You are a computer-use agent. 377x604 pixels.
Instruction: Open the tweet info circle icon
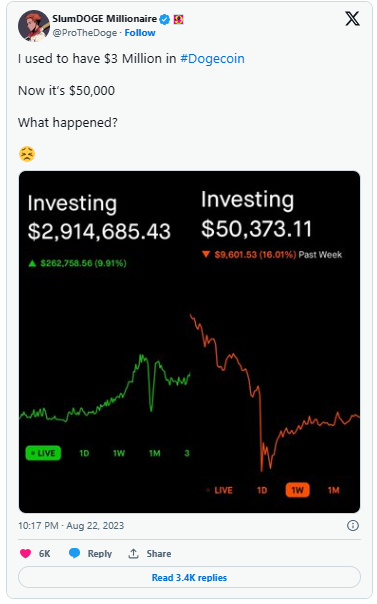coord(353,525)
